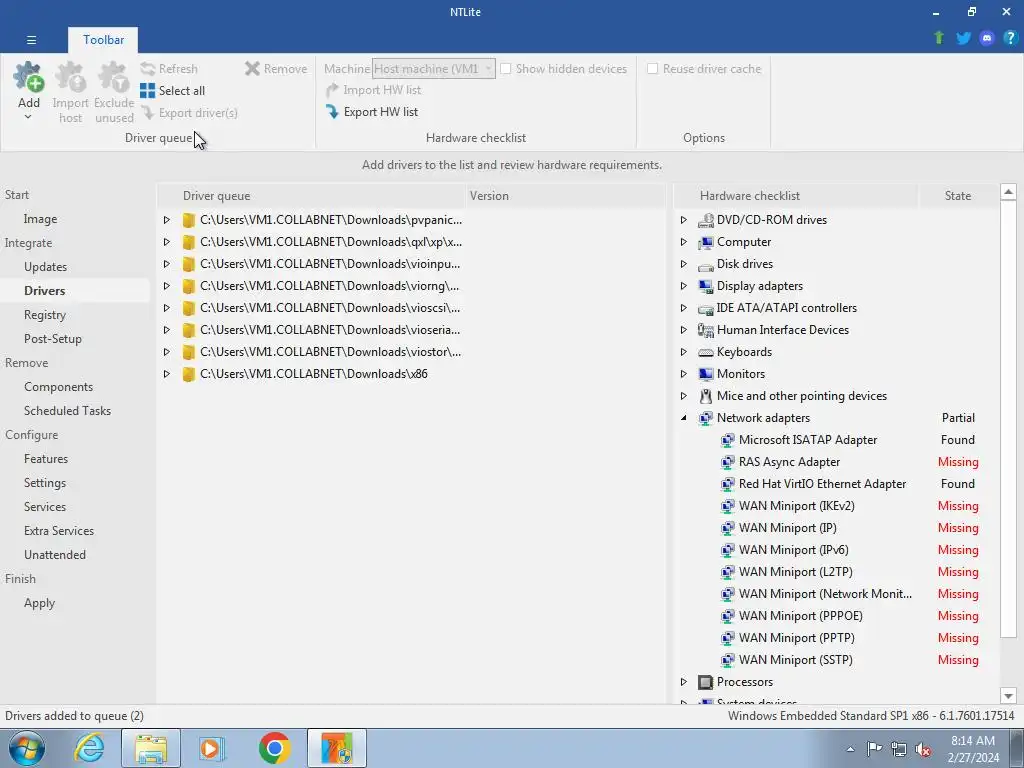
Task: Expand the Computer hardware category
Action: [x=684, y=242]
